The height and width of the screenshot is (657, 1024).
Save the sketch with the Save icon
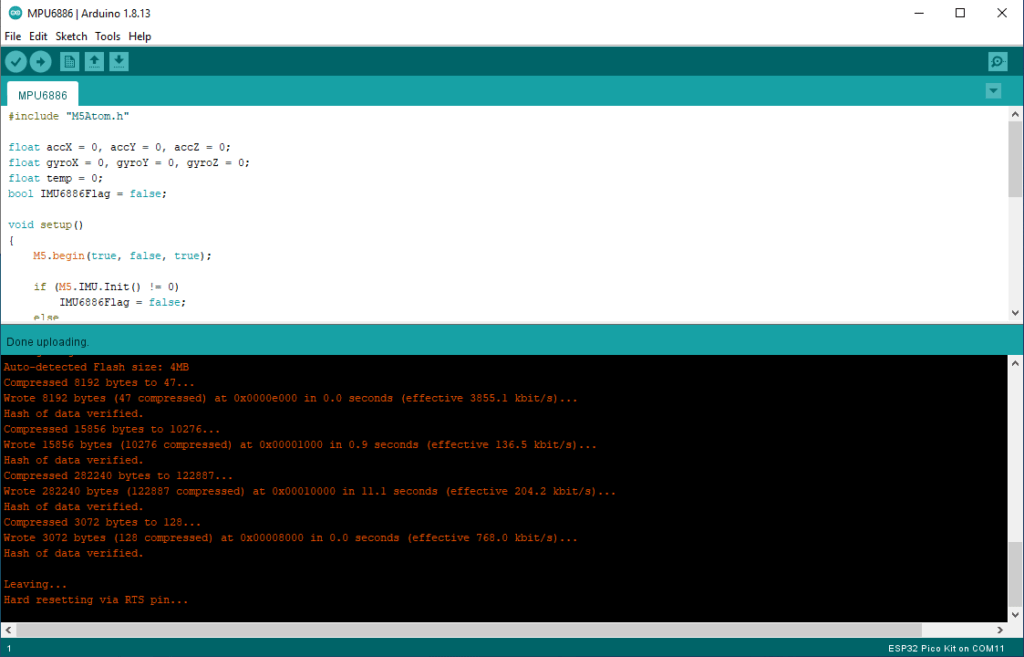[118, 62]
